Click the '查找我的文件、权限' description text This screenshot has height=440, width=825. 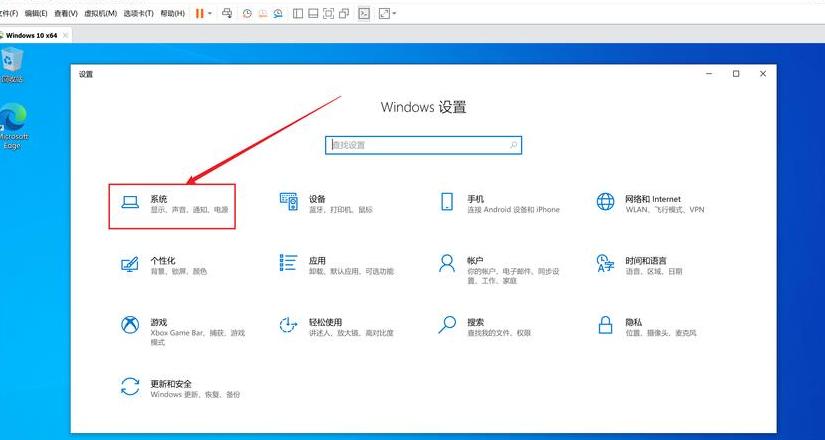coord(499,333)
